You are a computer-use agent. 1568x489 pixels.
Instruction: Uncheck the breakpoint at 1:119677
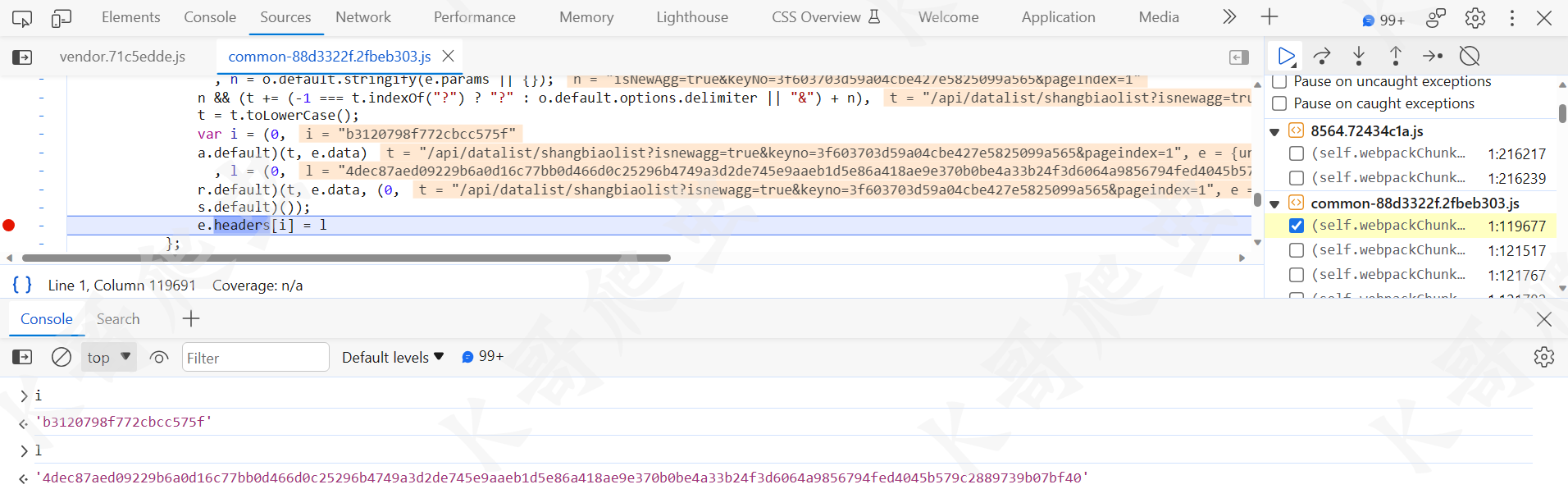click(1297, 226)
